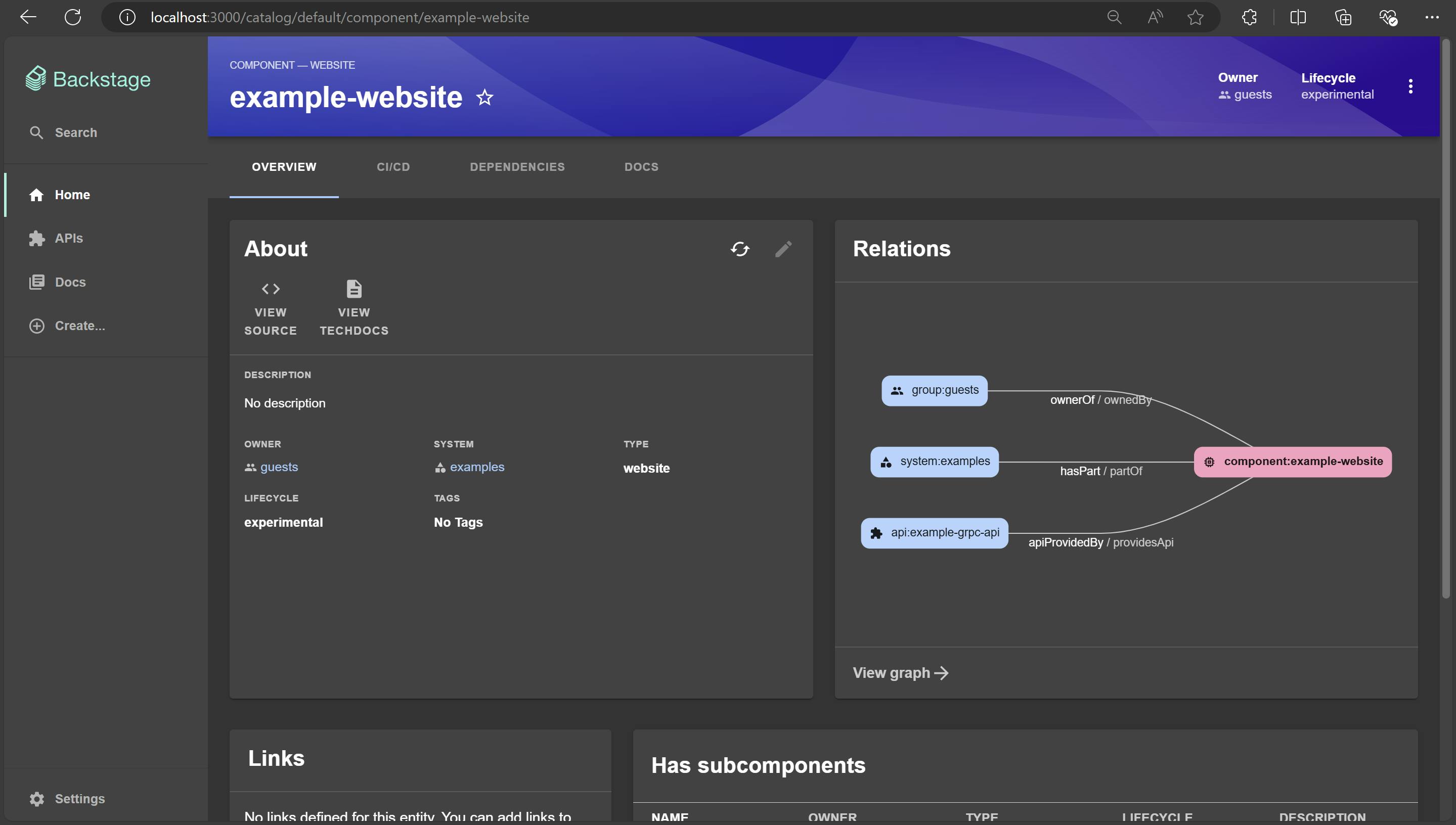Click the No description text

point(285,403)
